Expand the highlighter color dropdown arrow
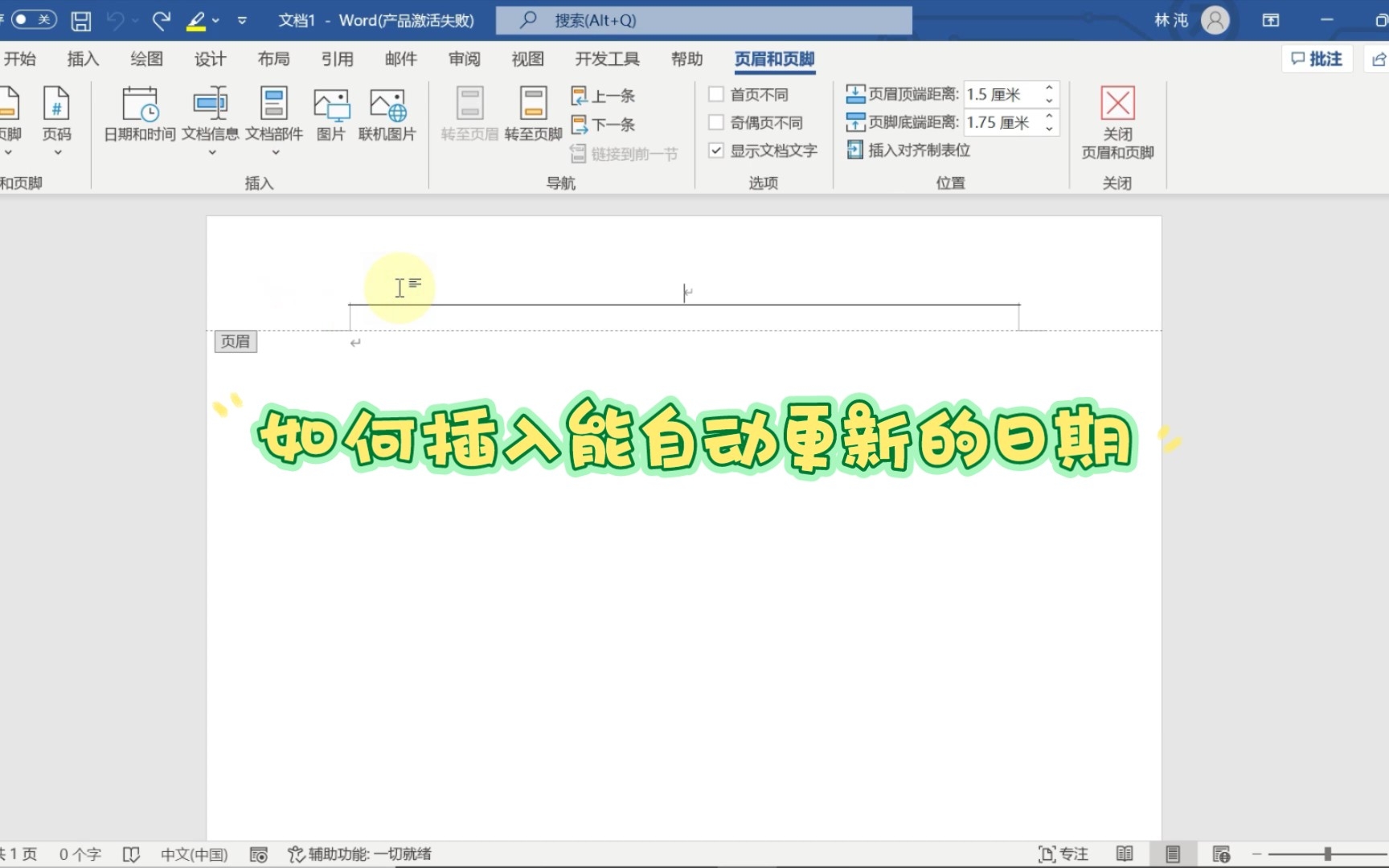The image size is (1389, 868). 214,21
